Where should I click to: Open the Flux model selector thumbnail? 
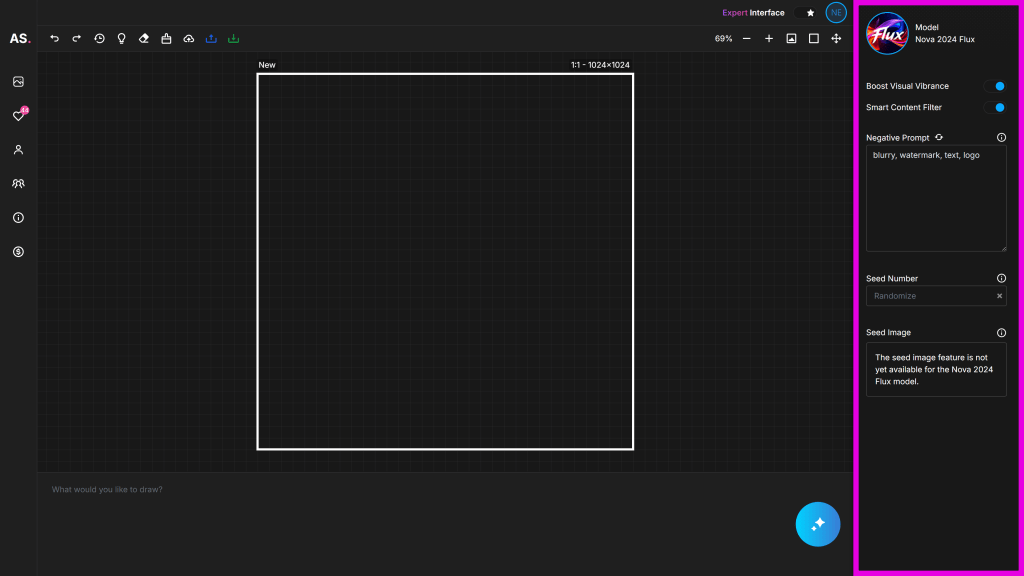pos(887,33)
